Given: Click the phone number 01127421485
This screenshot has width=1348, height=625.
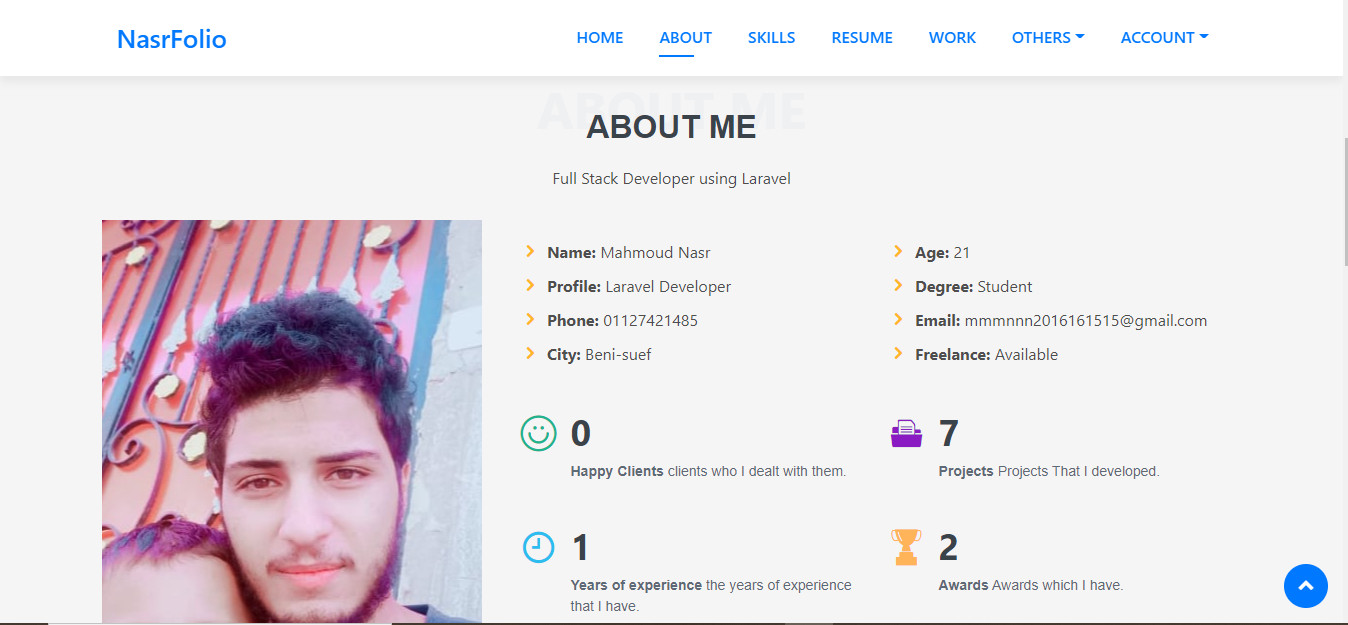Looking at the screenshot, I should tap(650, 321).
